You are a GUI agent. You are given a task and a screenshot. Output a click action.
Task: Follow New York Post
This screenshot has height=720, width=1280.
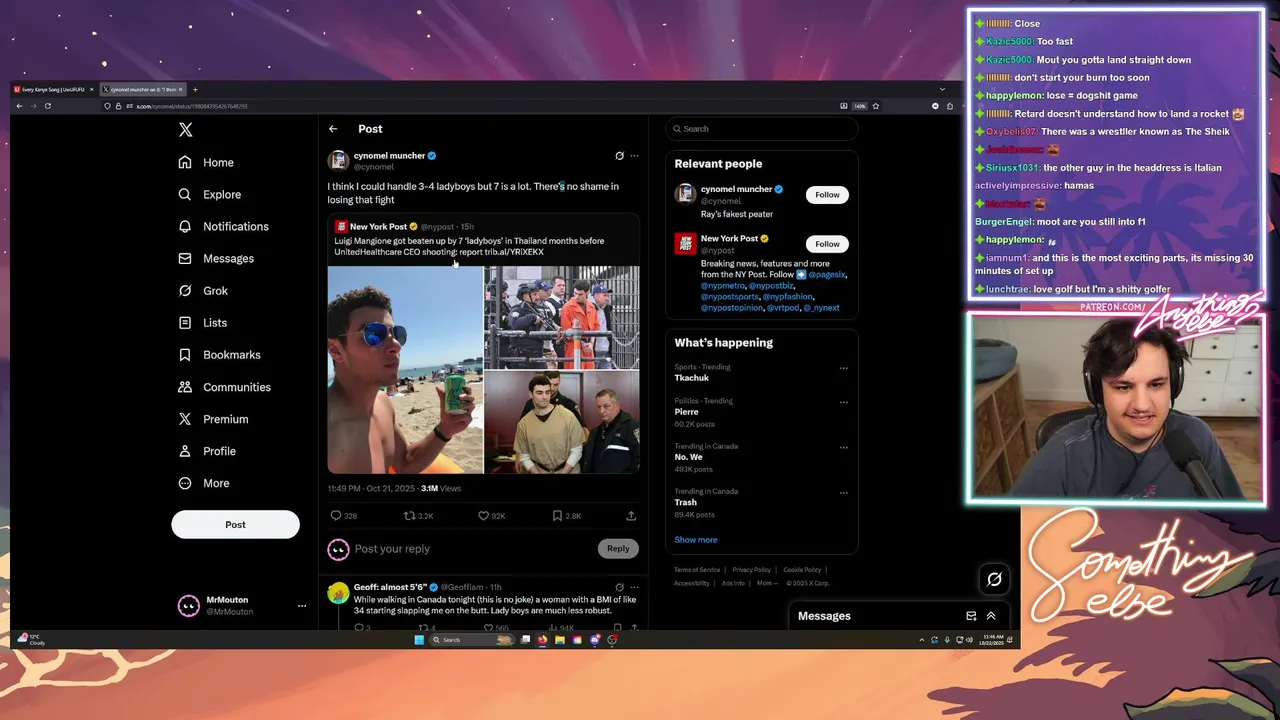pyautogui.click(x=827, y=244)
